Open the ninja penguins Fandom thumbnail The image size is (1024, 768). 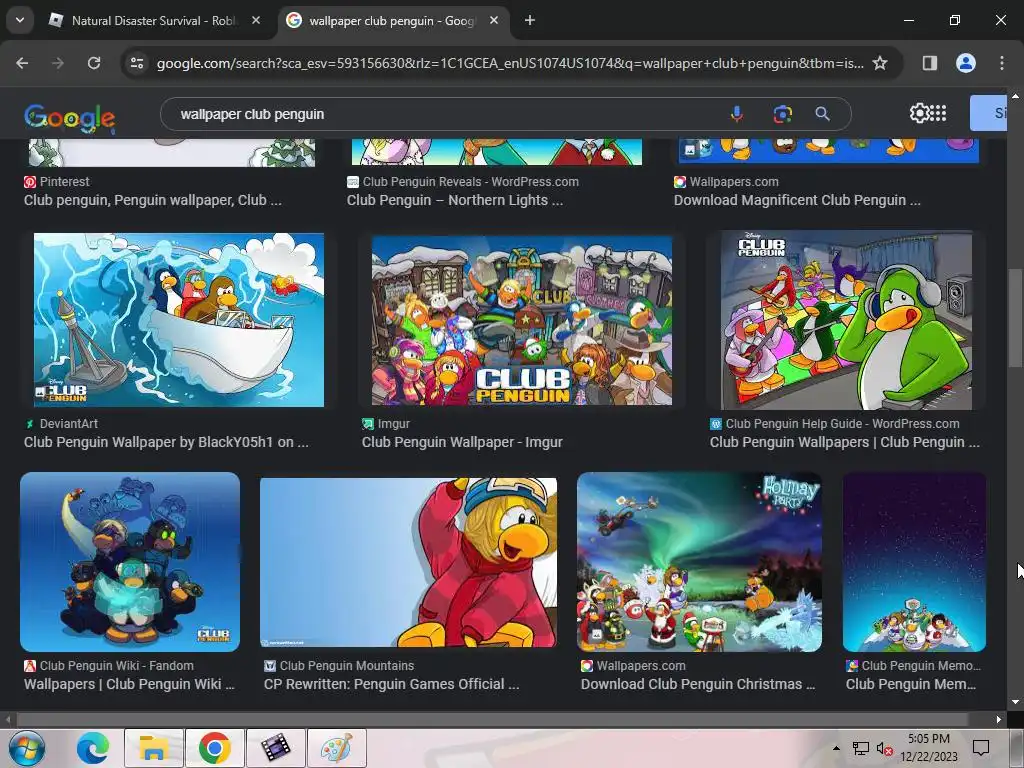click(130, 562)
